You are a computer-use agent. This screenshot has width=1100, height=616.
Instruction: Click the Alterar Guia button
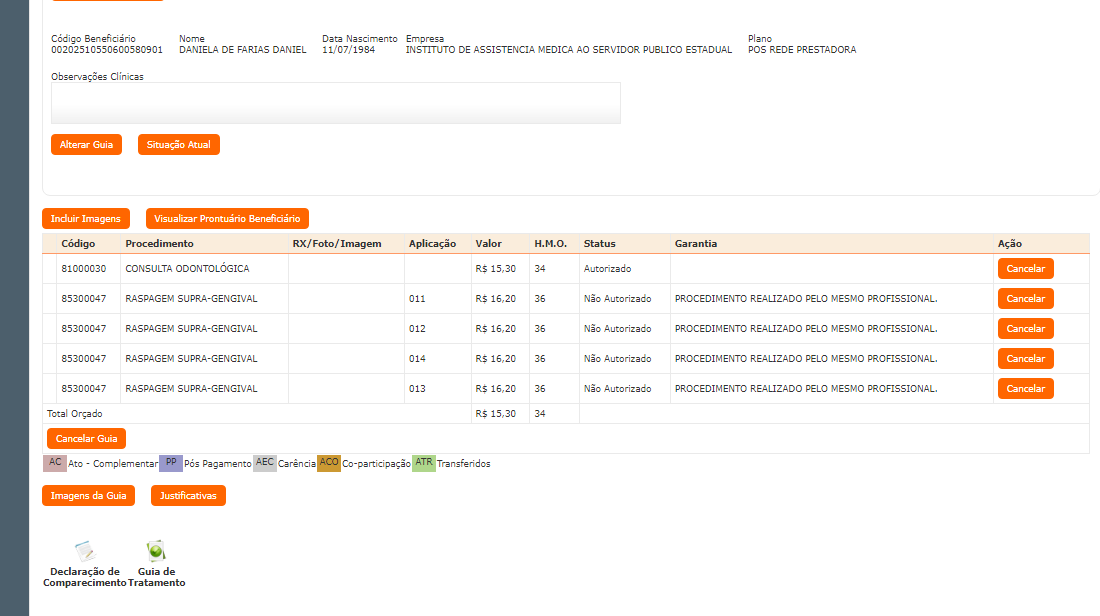click(86, 145)
